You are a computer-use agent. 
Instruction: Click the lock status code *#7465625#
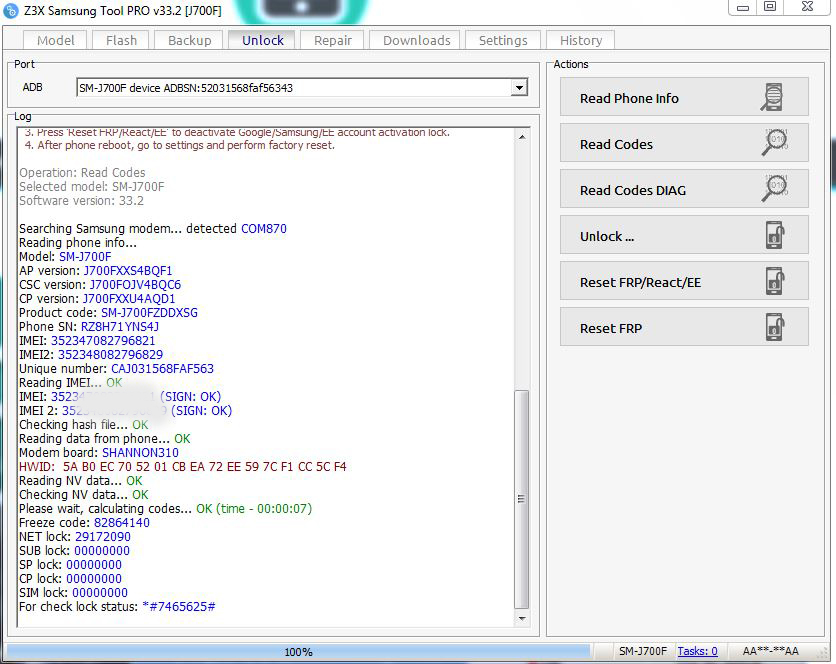(179, 606)
